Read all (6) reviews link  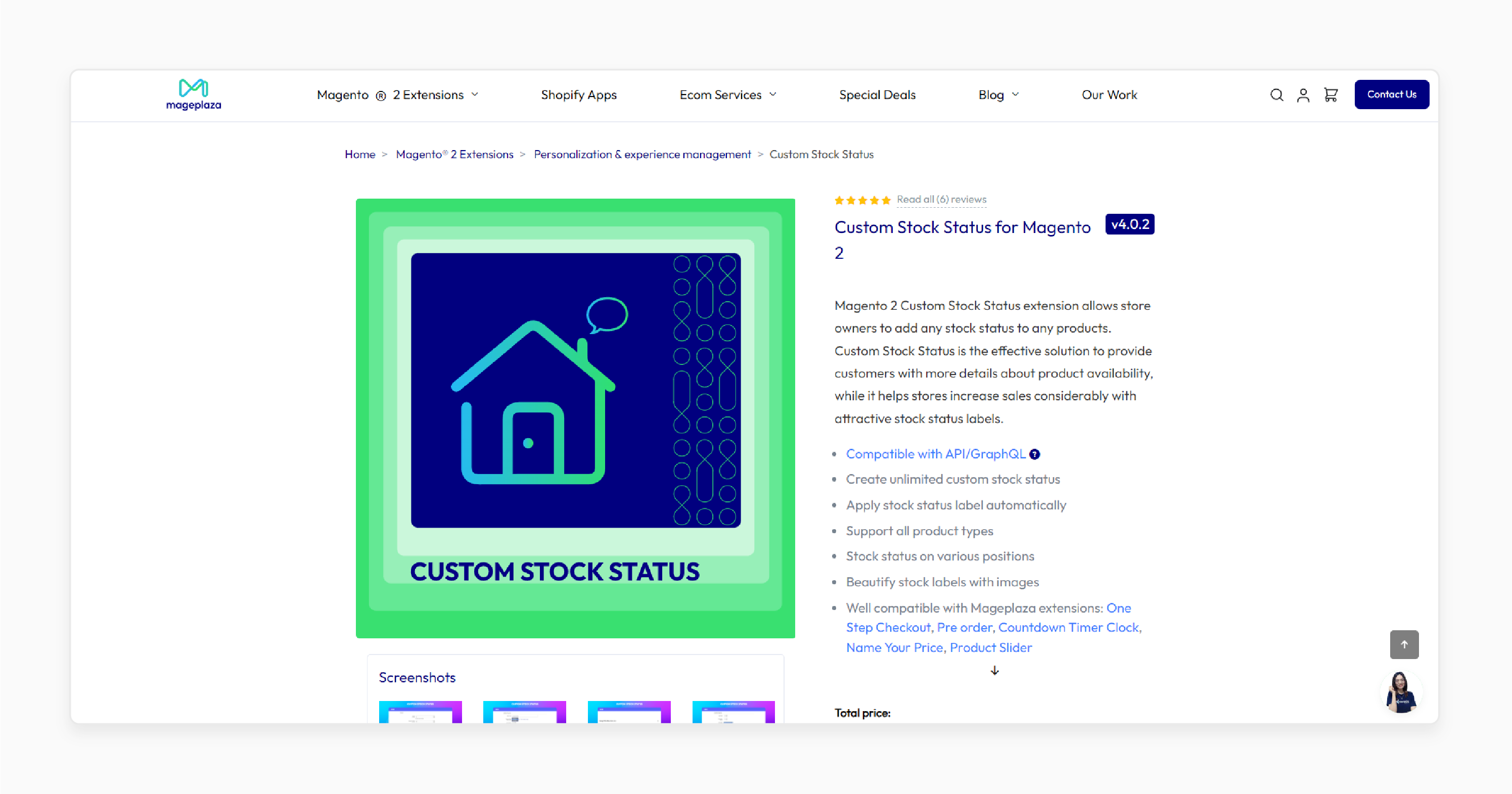(941, 200)
